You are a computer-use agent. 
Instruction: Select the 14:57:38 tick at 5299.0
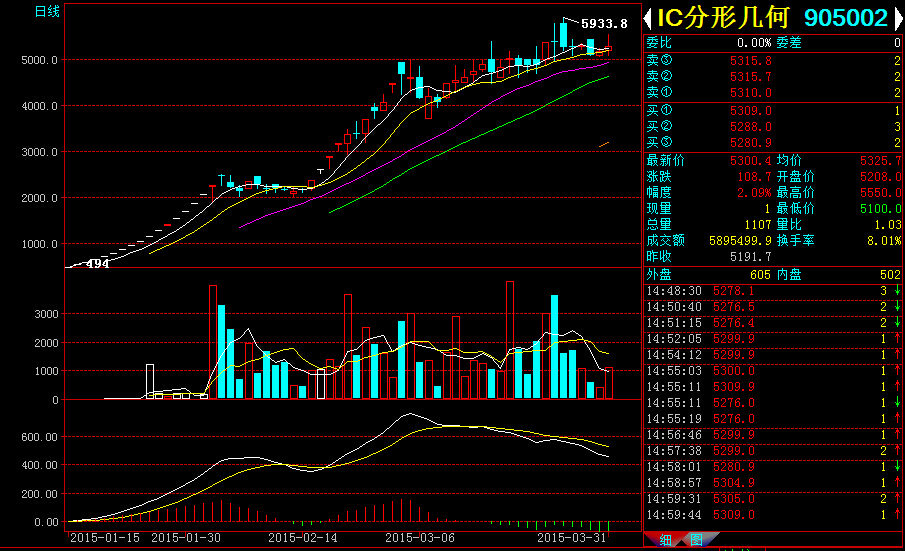click(773, 451)
